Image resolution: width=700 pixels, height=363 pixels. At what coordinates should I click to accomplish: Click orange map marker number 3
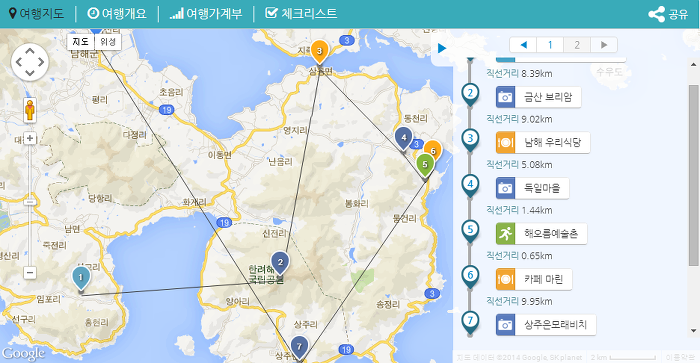tap(319, 52)
